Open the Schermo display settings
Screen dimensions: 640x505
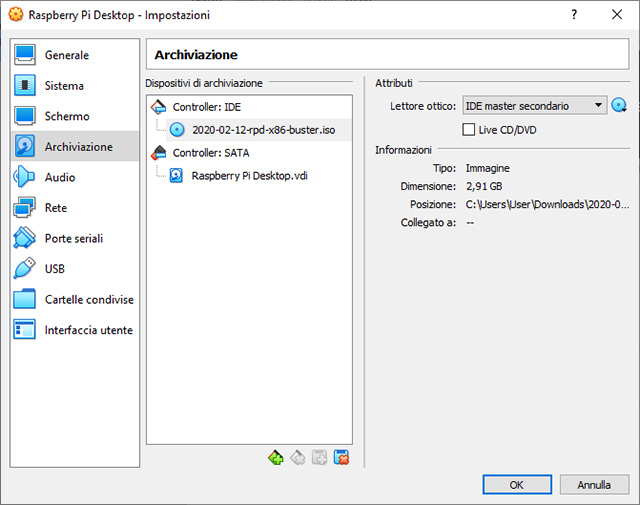[x=66, y=116]
